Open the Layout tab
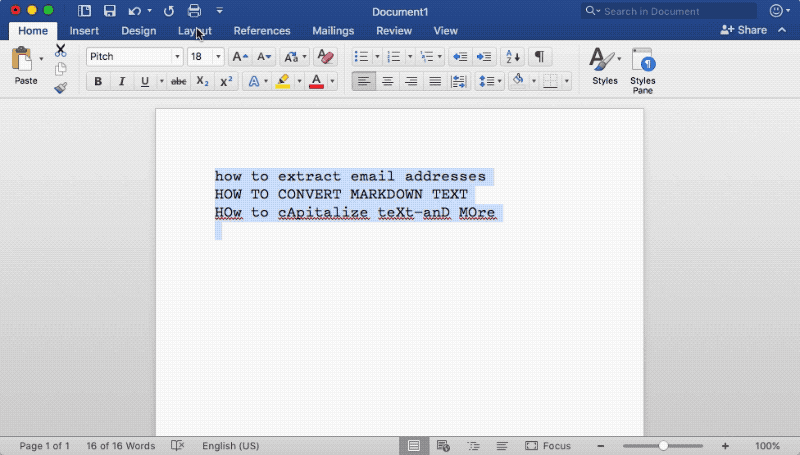 [195, 31]
